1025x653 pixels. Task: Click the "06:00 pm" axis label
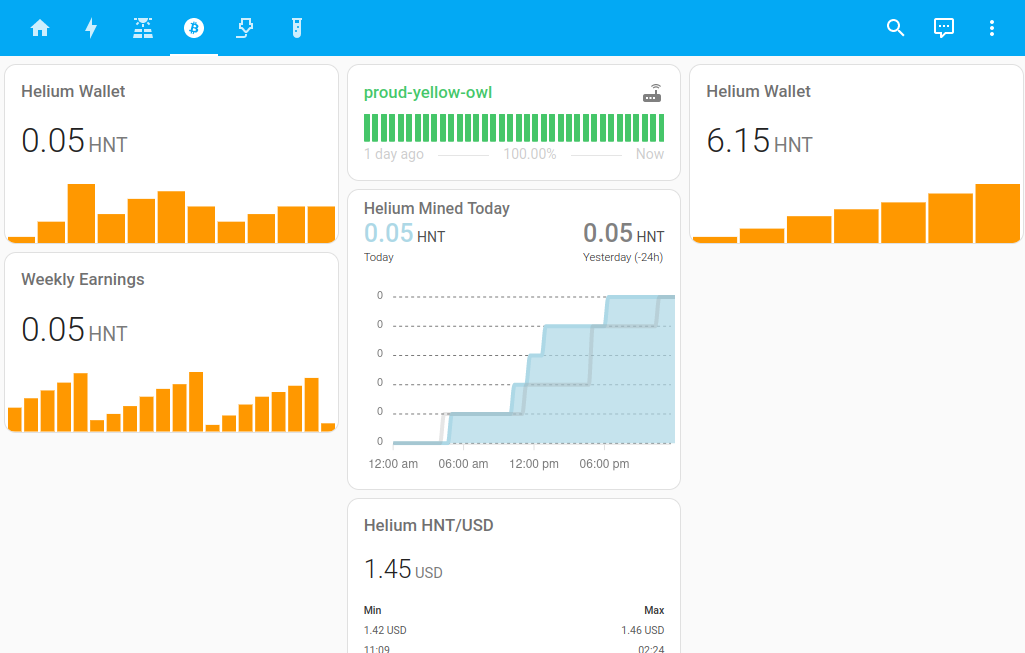[605, 464]
